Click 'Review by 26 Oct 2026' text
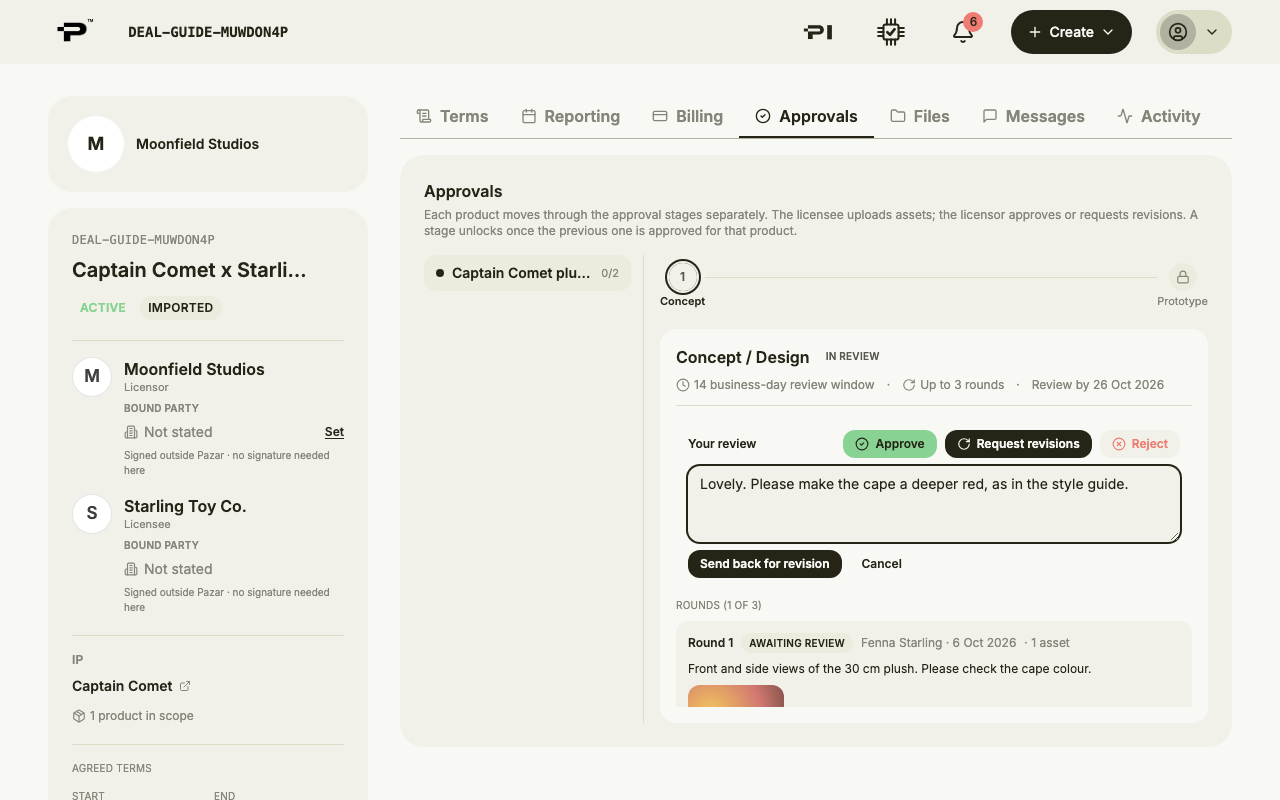This screenshot has height=800, width=1280. [1098, 385]
